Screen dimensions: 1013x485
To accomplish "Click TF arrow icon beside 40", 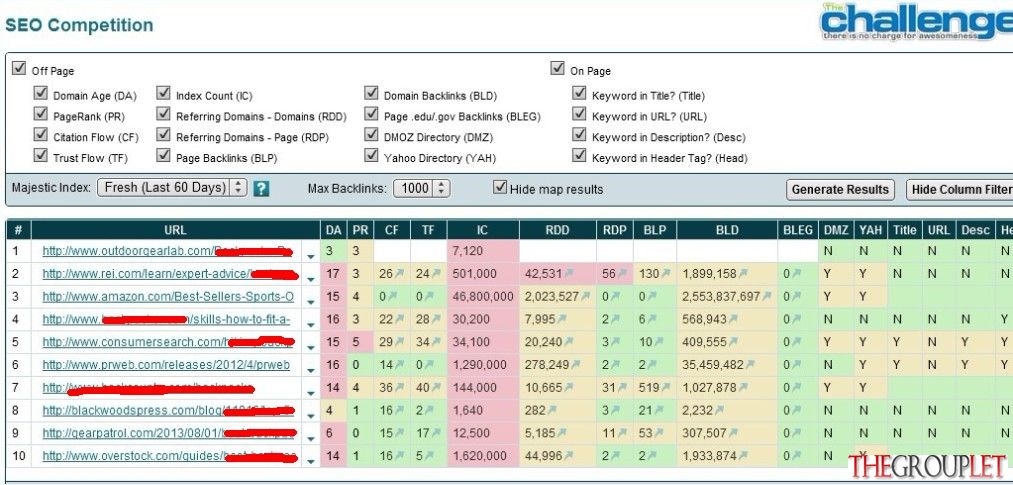I will (x=435, y=387).
